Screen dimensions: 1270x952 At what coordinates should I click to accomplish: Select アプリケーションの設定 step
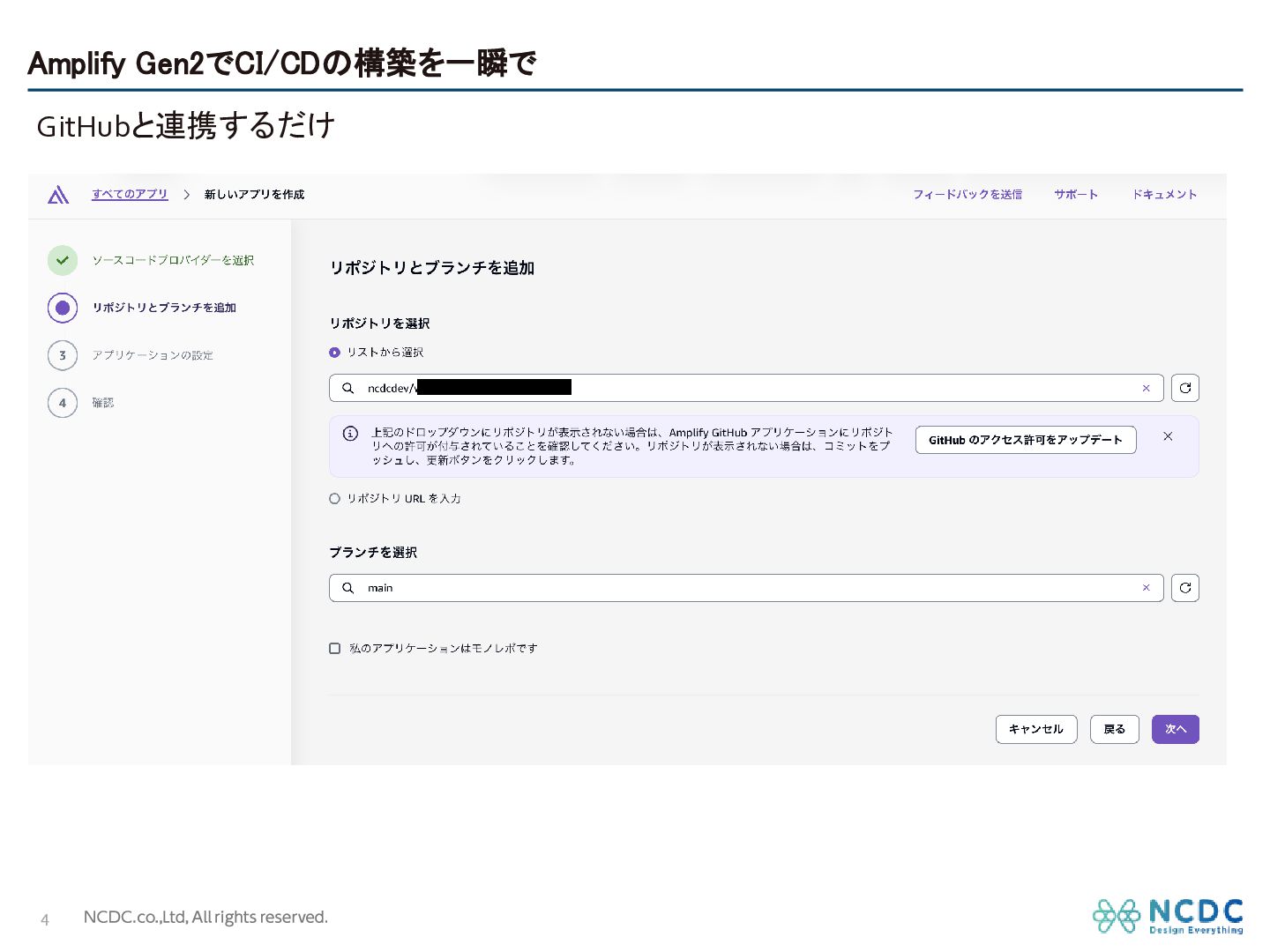(153, 355)
